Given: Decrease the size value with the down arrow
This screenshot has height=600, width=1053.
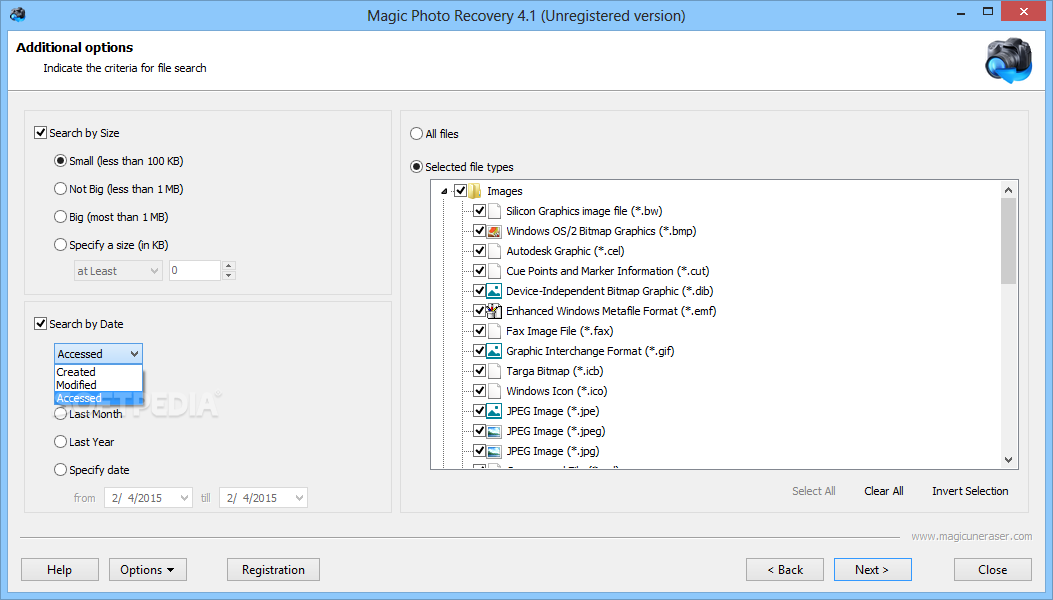Looking at the screenshot, I should (x=229, y=275).
